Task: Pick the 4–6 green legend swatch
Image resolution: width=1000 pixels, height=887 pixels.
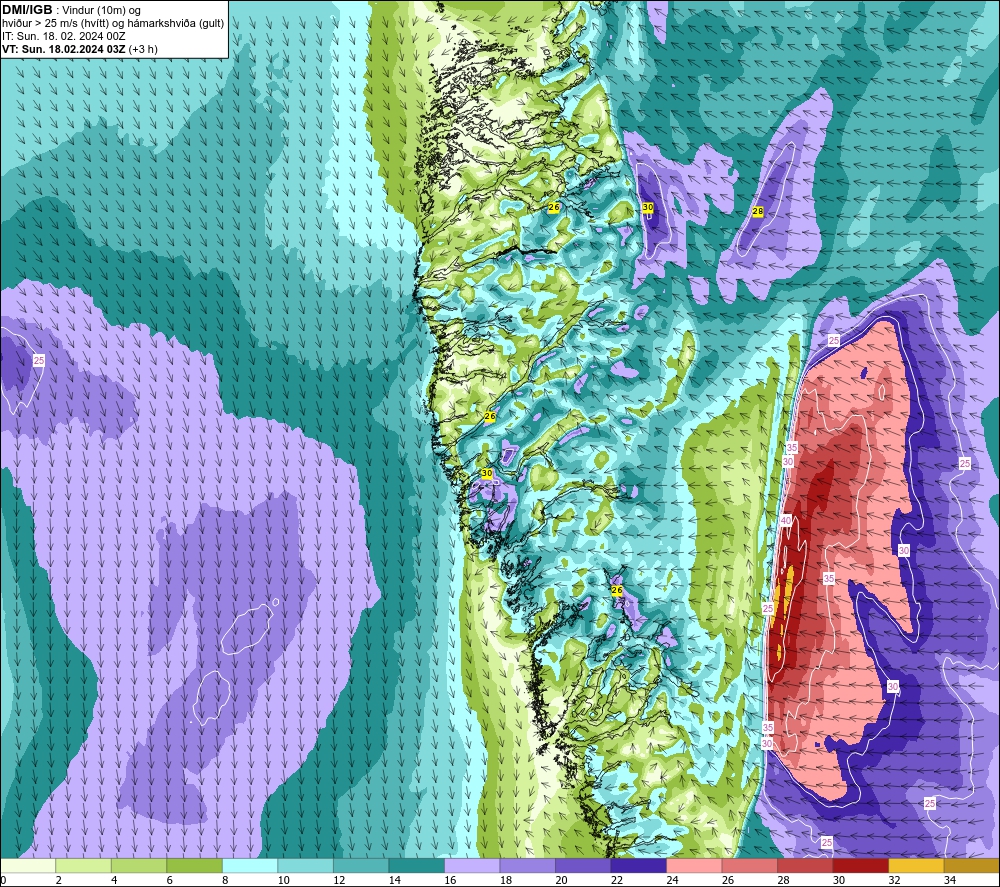Action: point(139,865)
